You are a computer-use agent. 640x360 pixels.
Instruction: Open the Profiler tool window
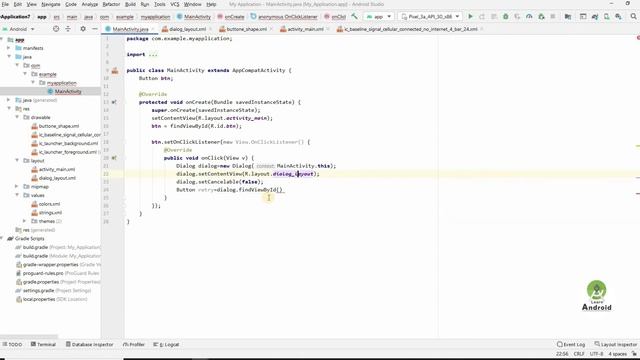(x=134, y=344)
